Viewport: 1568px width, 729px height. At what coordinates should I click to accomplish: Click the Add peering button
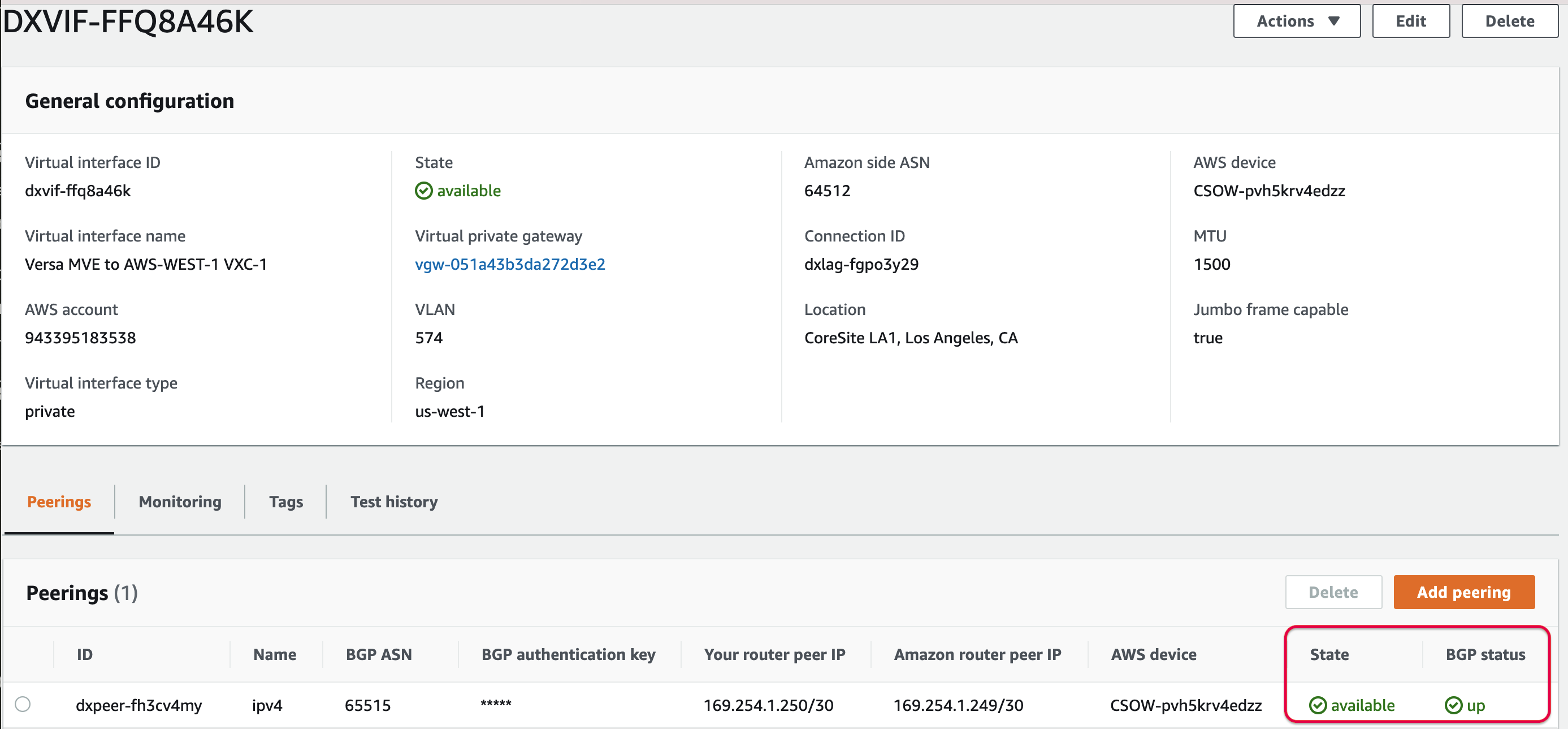[1464, 592]
